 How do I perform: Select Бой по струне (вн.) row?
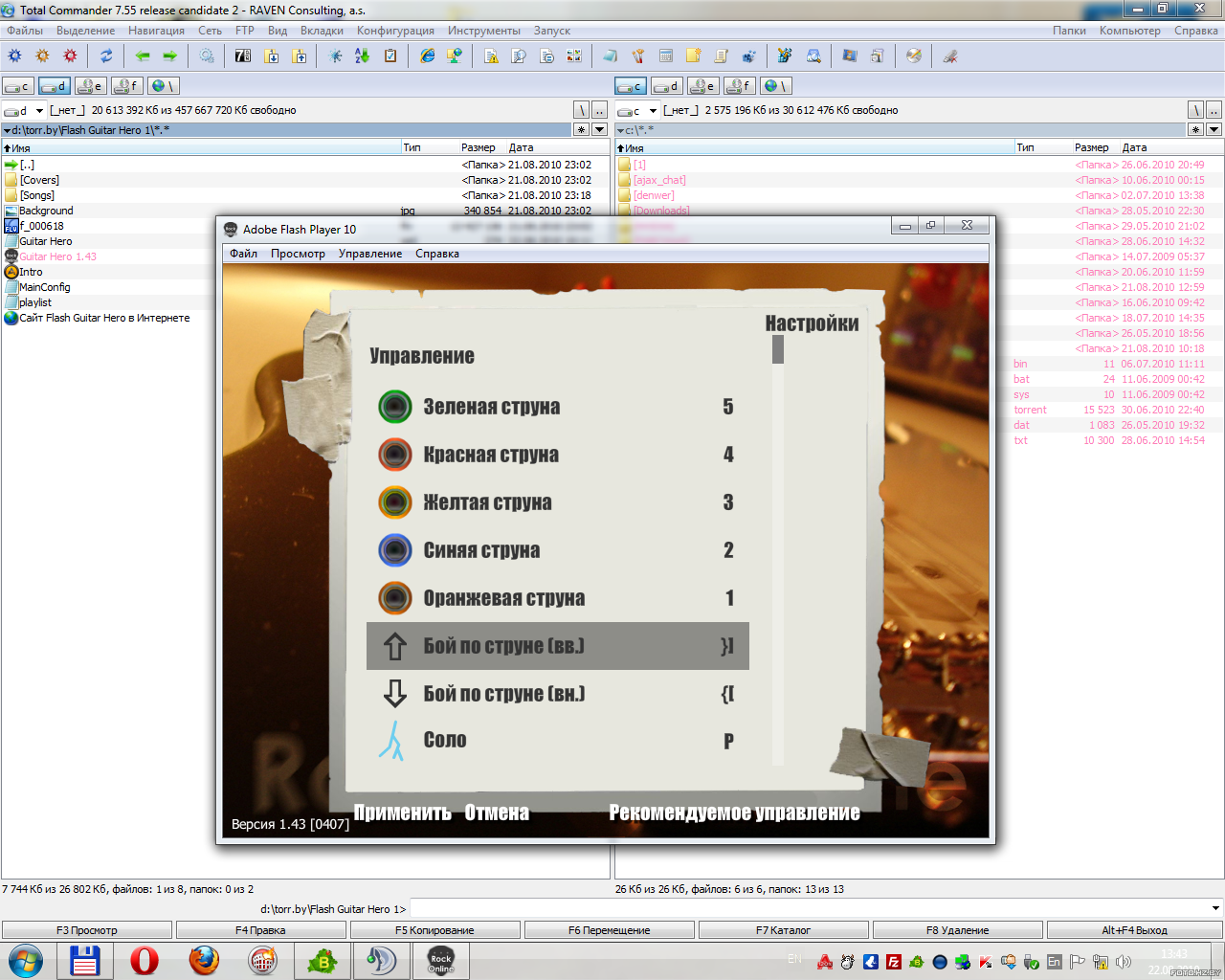click(558, 694)
